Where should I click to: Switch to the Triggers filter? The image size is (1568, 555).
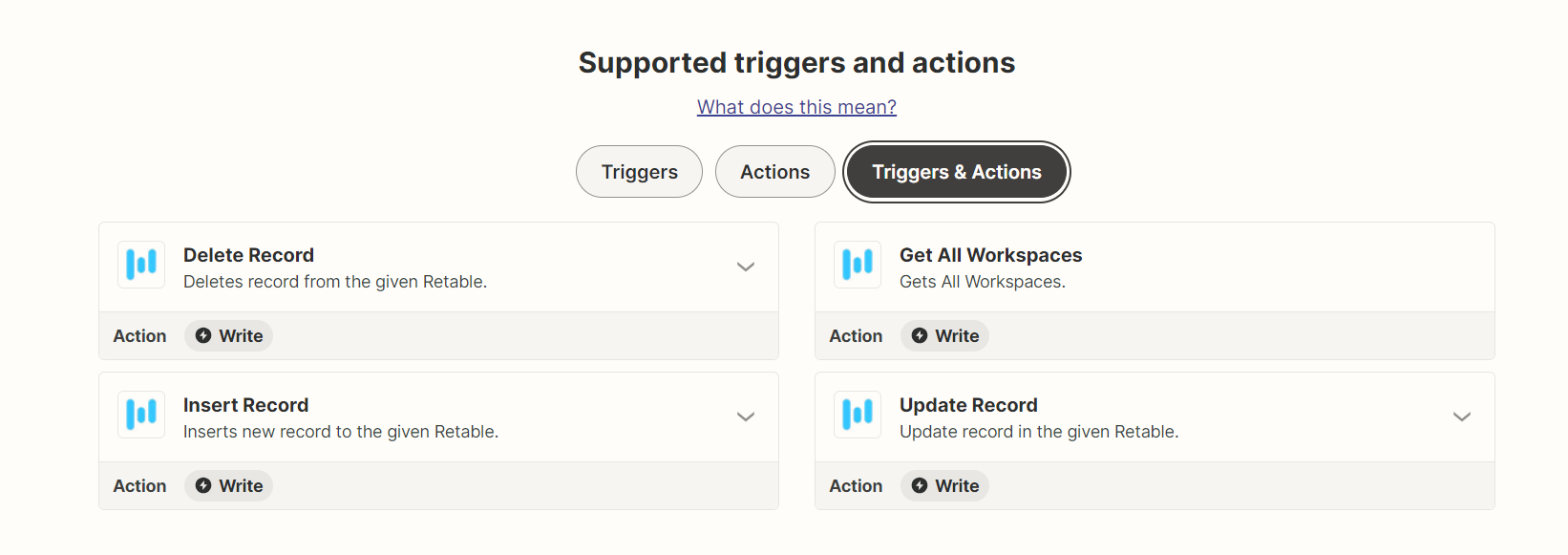tap(638, 171)
